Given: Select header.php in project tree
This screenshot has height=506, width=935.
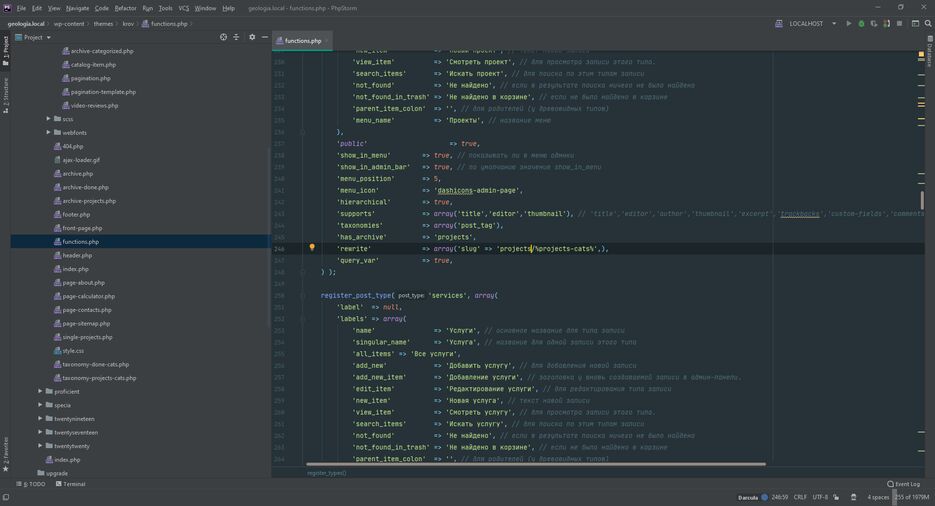Looking at the screenshot, I should pos(78,255).
